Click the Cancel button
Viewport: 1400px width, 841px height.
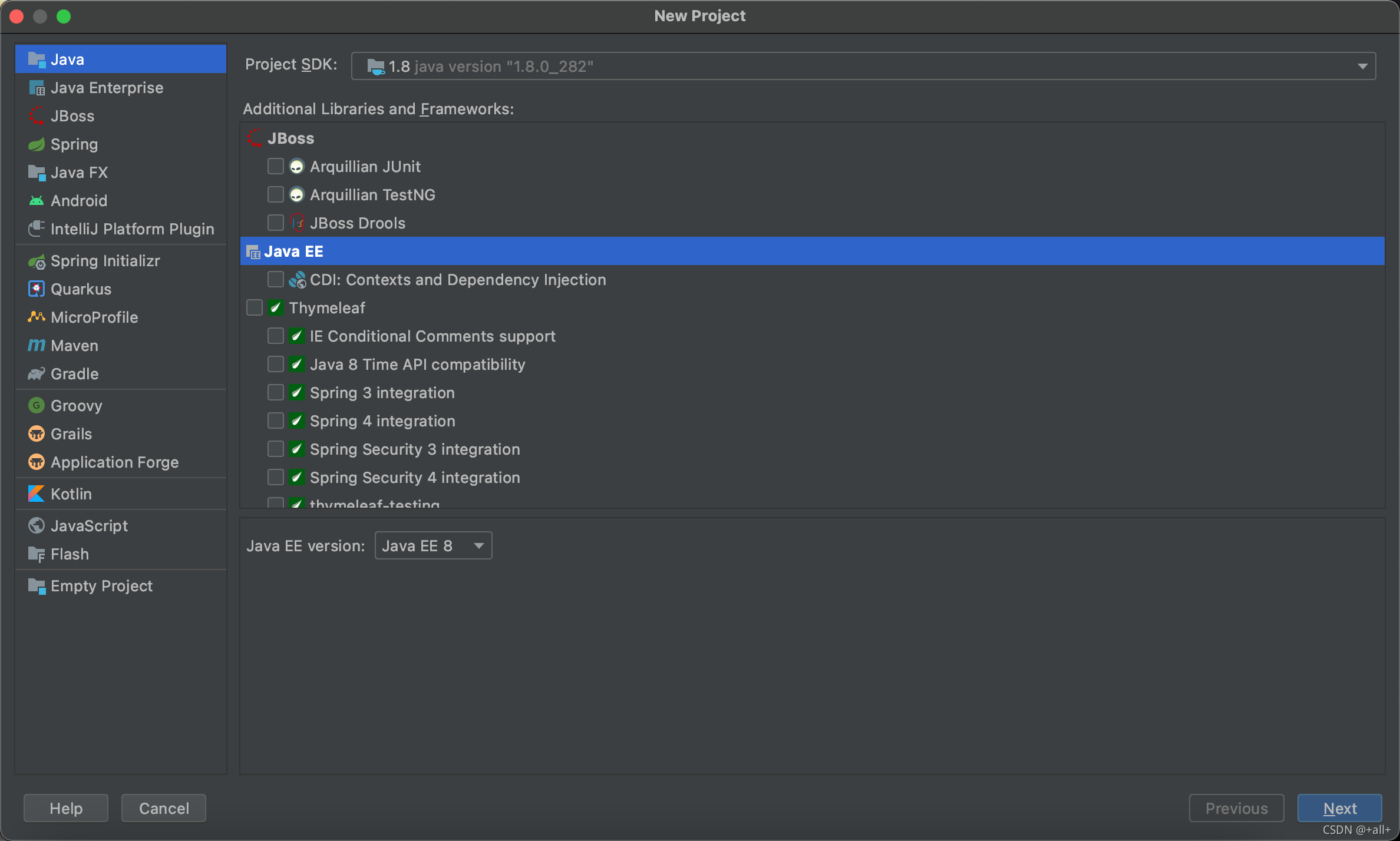pyautogui.click(x=164, y=808)
